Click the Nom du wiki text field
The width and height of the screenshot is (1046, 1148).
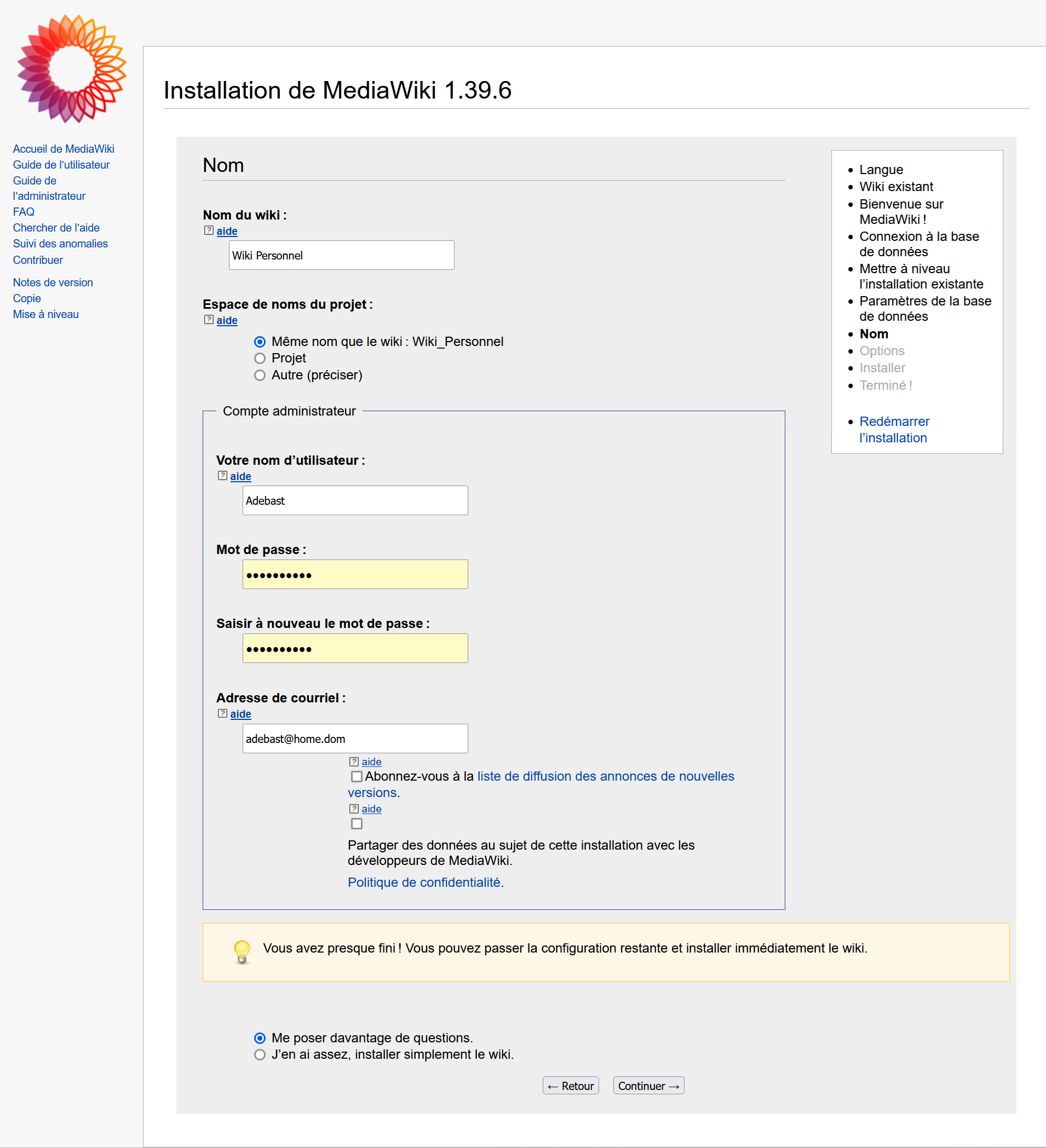click(x=342, y=255)
